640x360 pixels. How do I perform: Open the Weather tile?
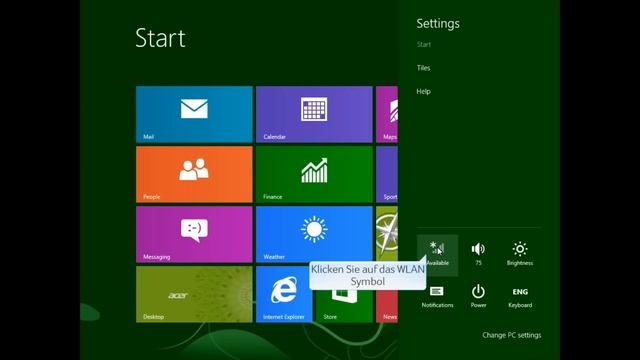click(x=314, y=234)
